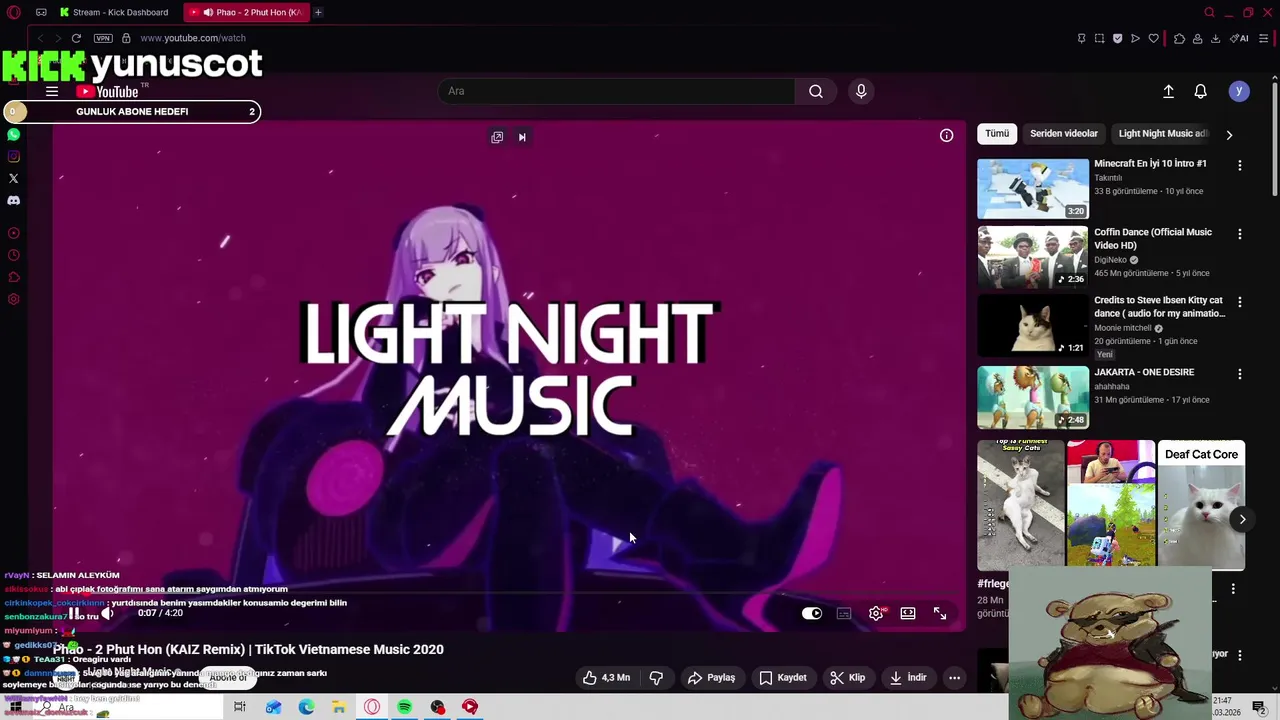The height and width of the screenshot is (720, 1280).
Task: Open WhatsApp in the Opera sidebar
Action: click(x=13, y=134)
